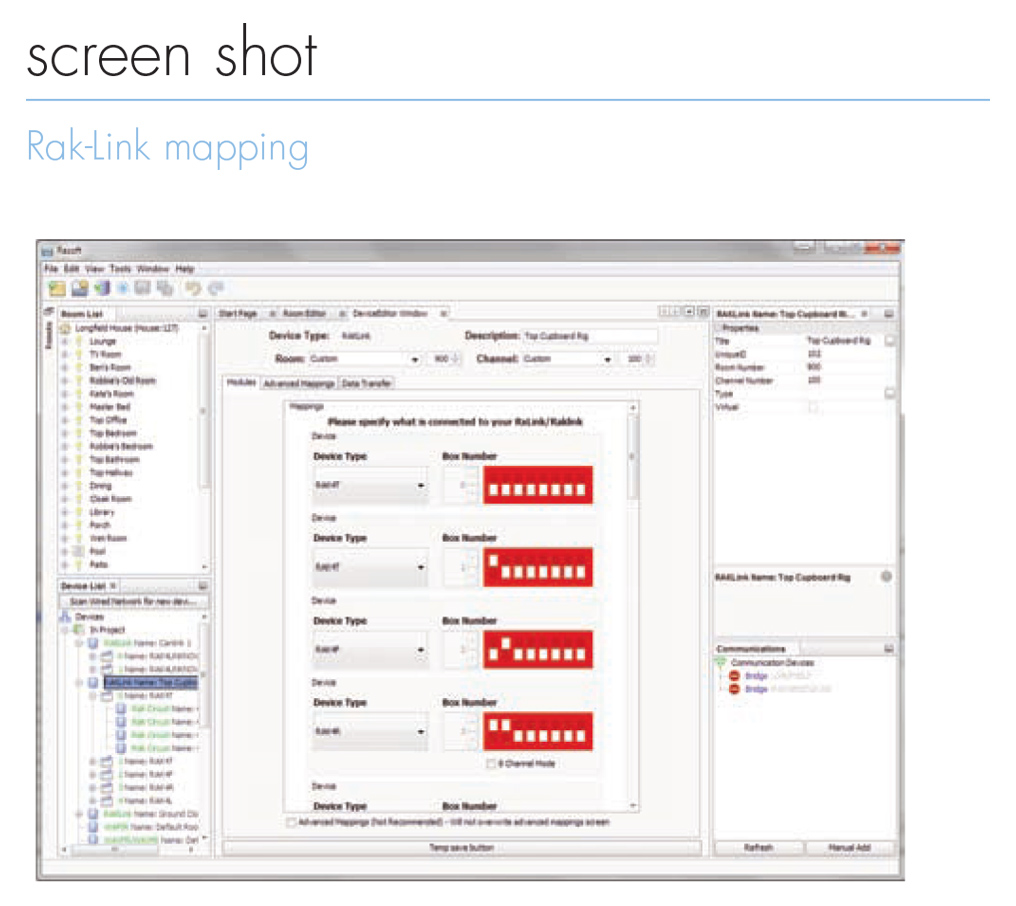This screenshot has height=906, width=1016.
Task: Select the Modules tab
Action: click(241, 382)
